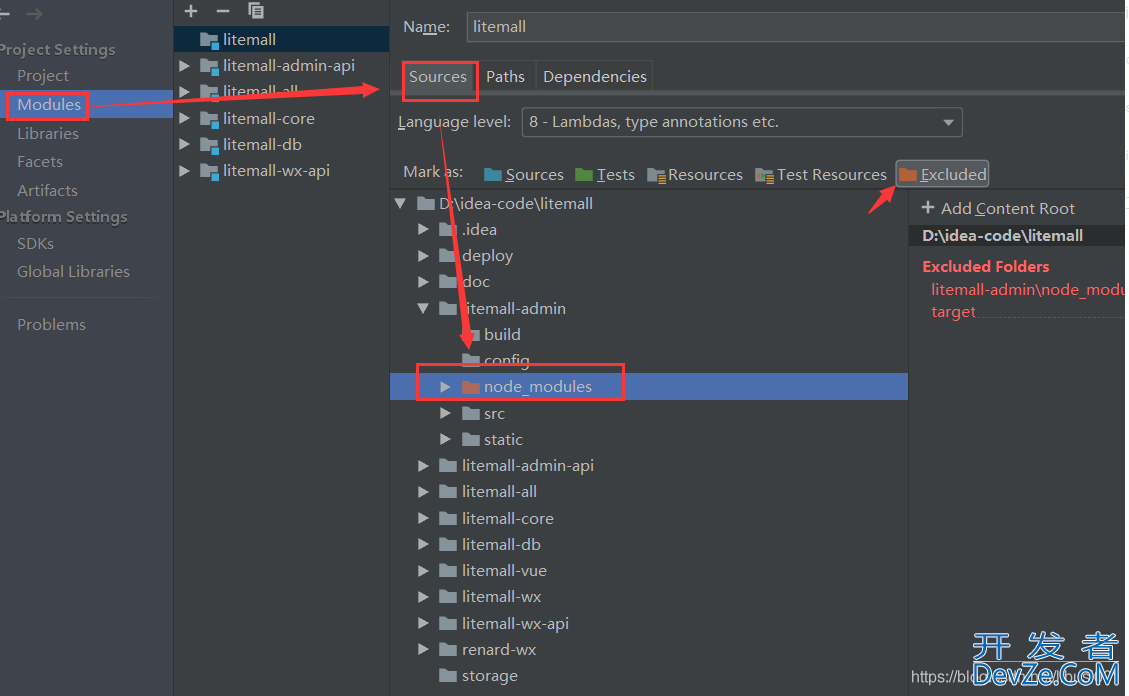Select the litemall module icon
The height and width of the screenshot is (696, 1129).
coord(209,40)
